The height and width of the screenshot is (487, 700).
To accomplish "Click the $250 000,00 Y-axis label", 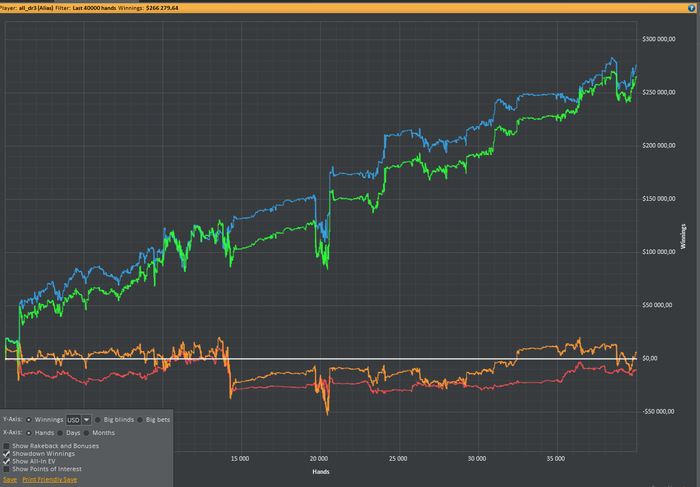I will tap(658, 92).
